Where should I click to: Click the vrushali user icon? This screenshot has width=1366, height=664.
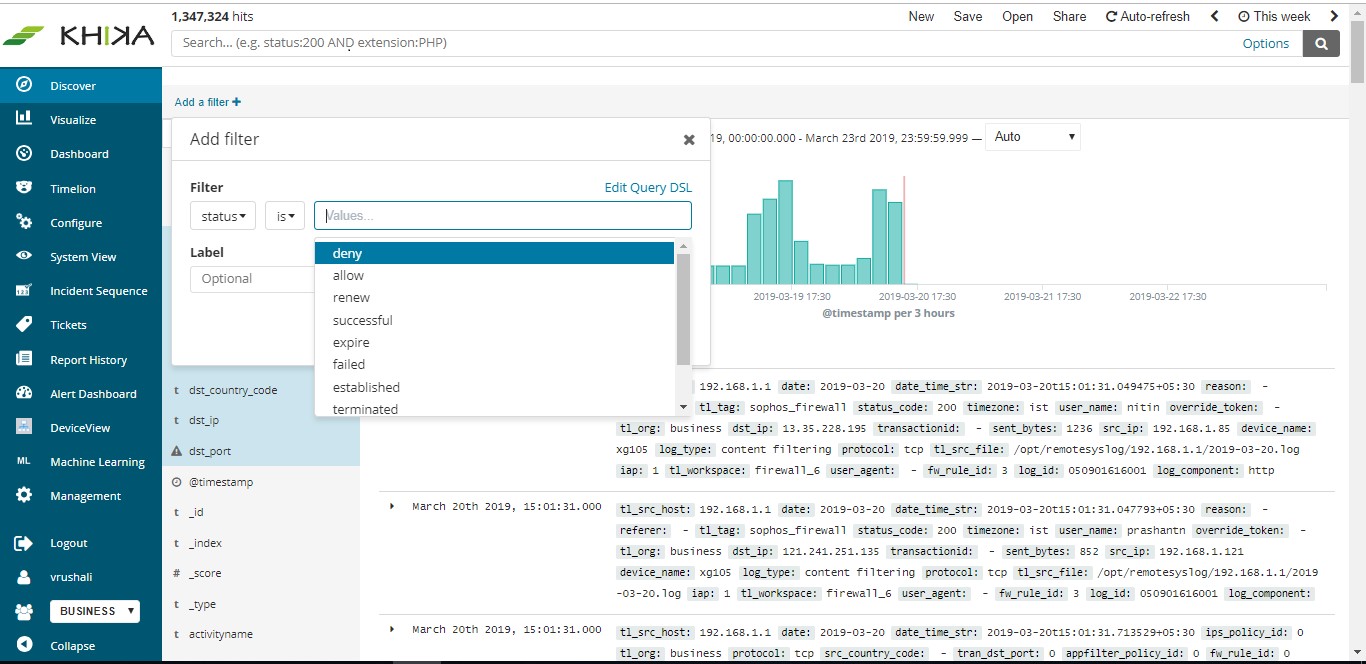pos(24,577)
